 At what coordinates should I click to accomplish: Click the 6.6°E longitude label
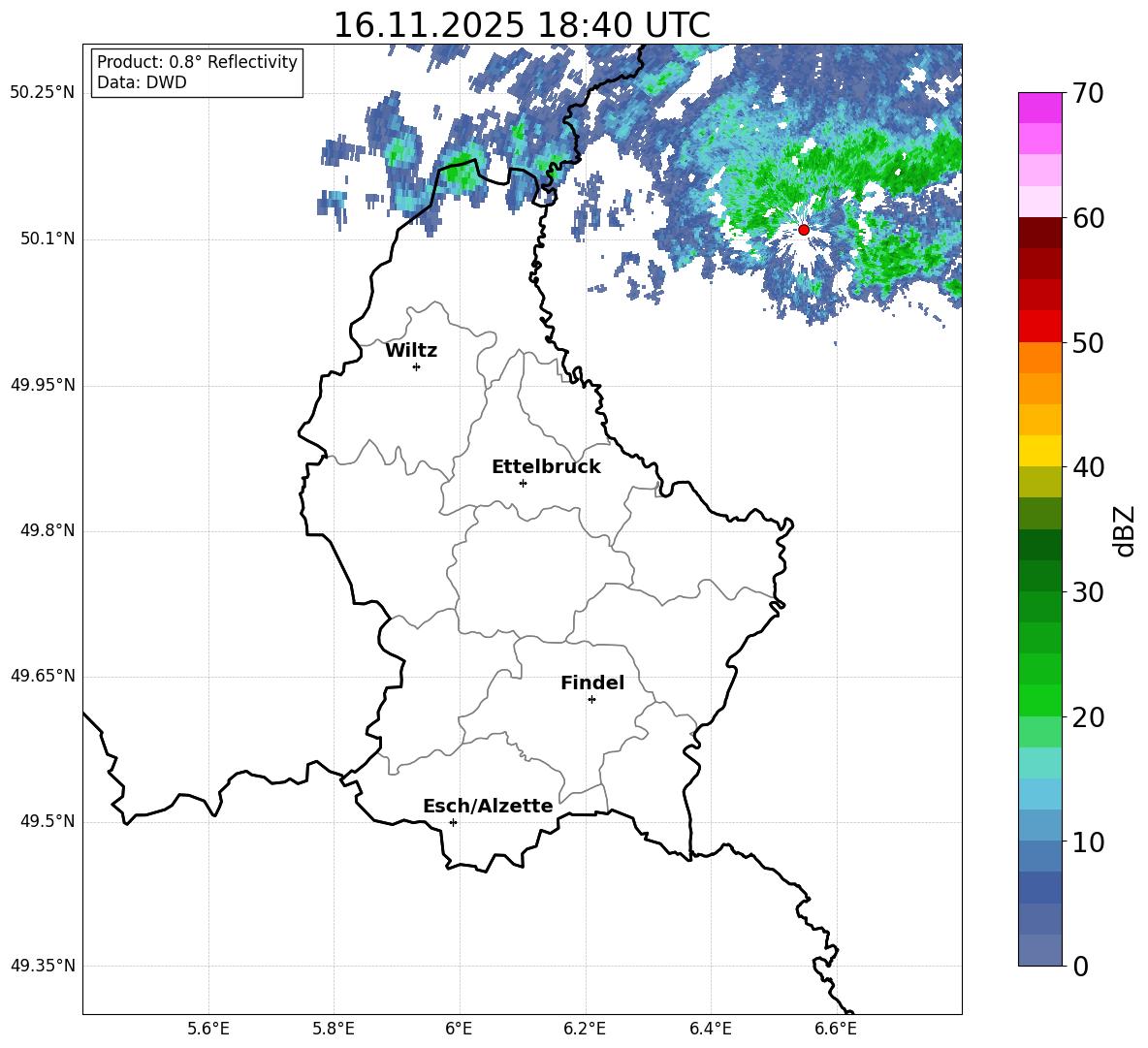[836, 1029]
